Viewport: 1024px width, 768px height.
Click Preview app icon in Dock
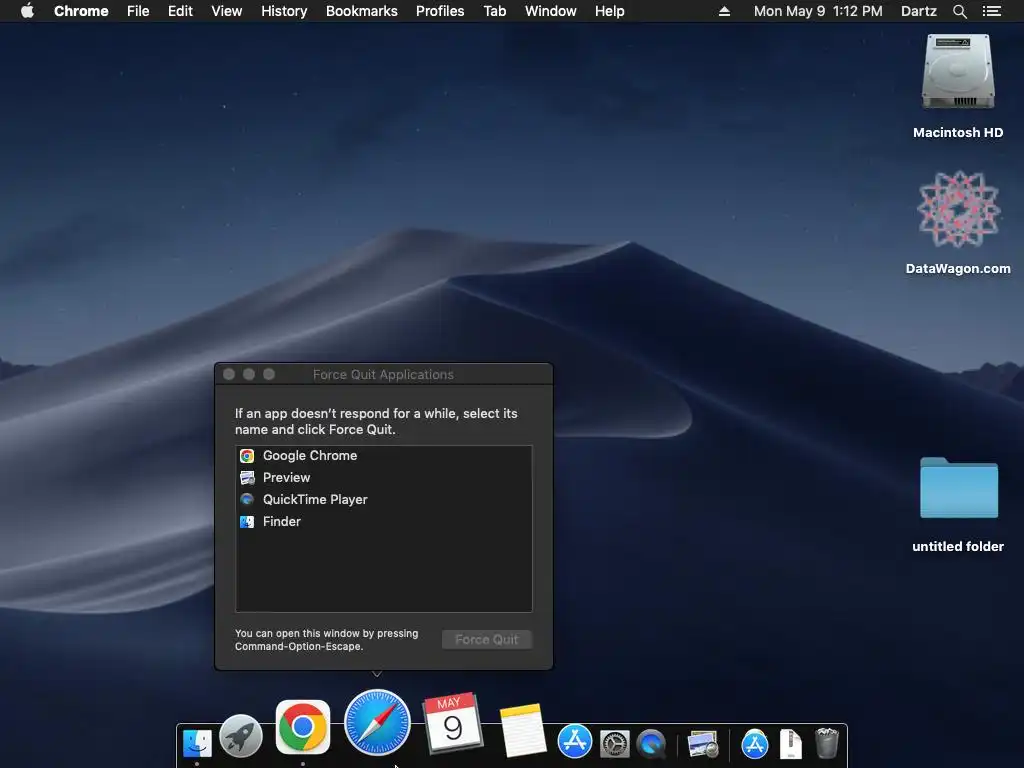coord(703,744)
